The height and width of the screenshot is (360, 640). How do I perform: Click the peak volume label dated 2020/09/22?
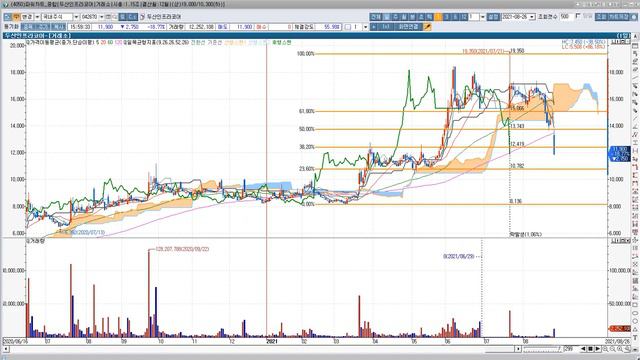point(182,249)
